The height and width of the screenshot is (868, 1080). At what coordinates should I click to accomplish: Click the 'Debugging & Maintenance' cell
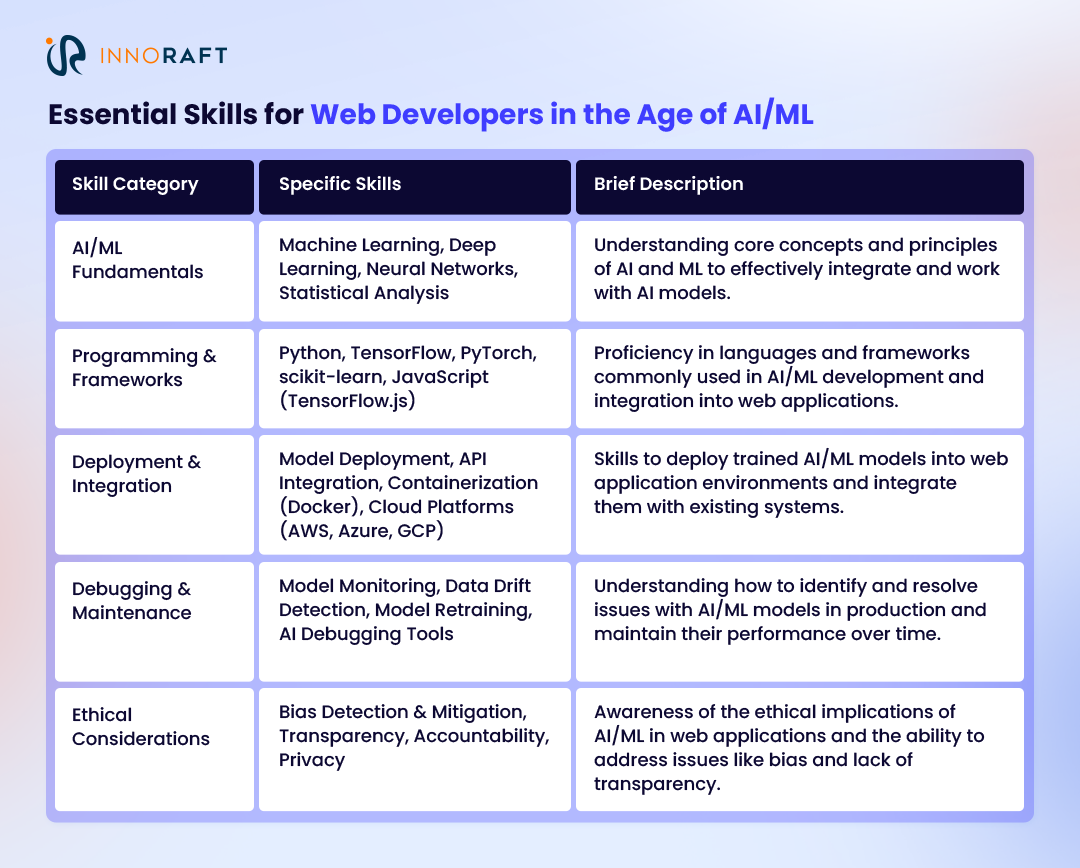[x=154, y=621]
